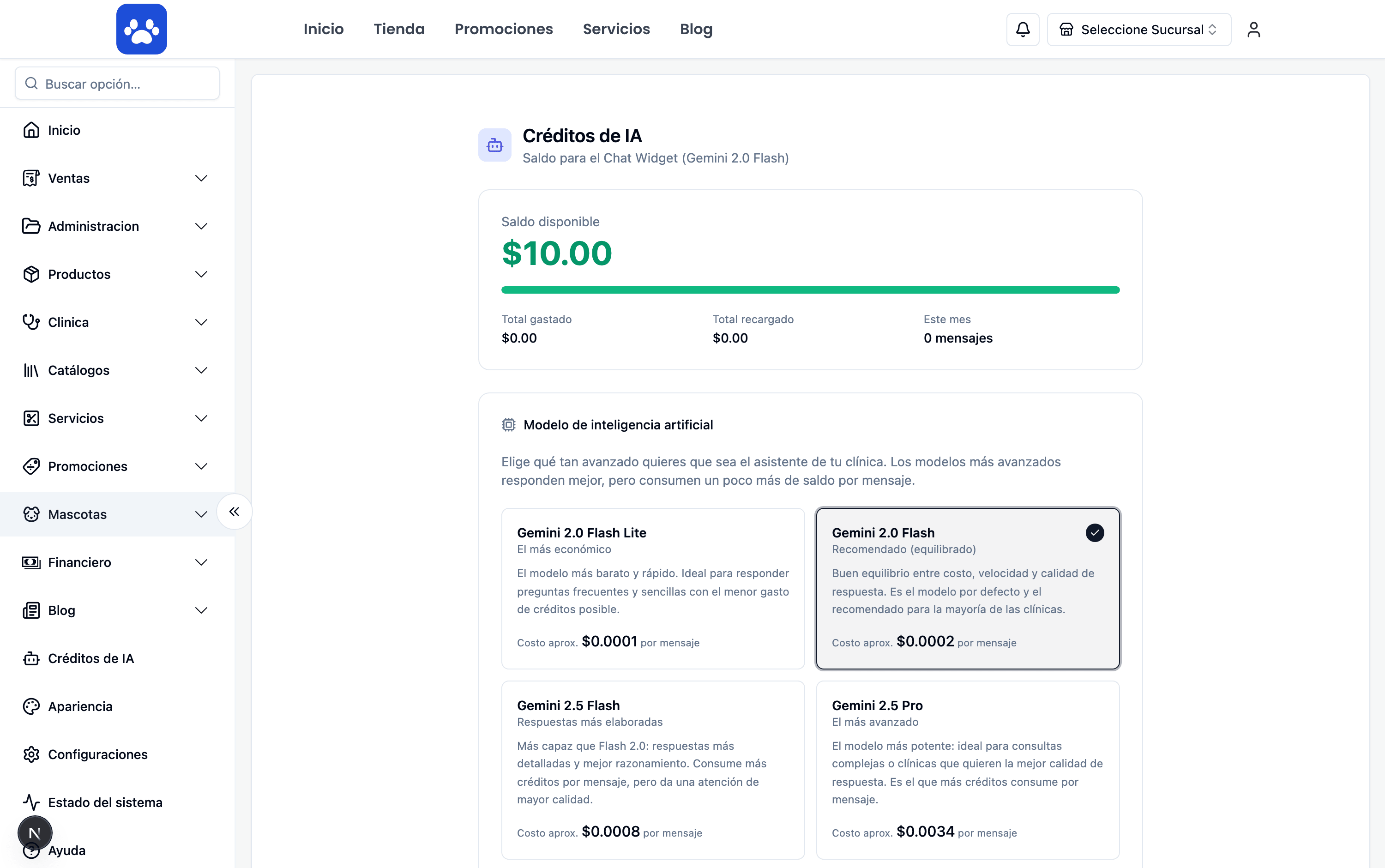The image size is (1385, 868).
Task: Click the receipt icon beside Ventas
Action: [31, 178]
